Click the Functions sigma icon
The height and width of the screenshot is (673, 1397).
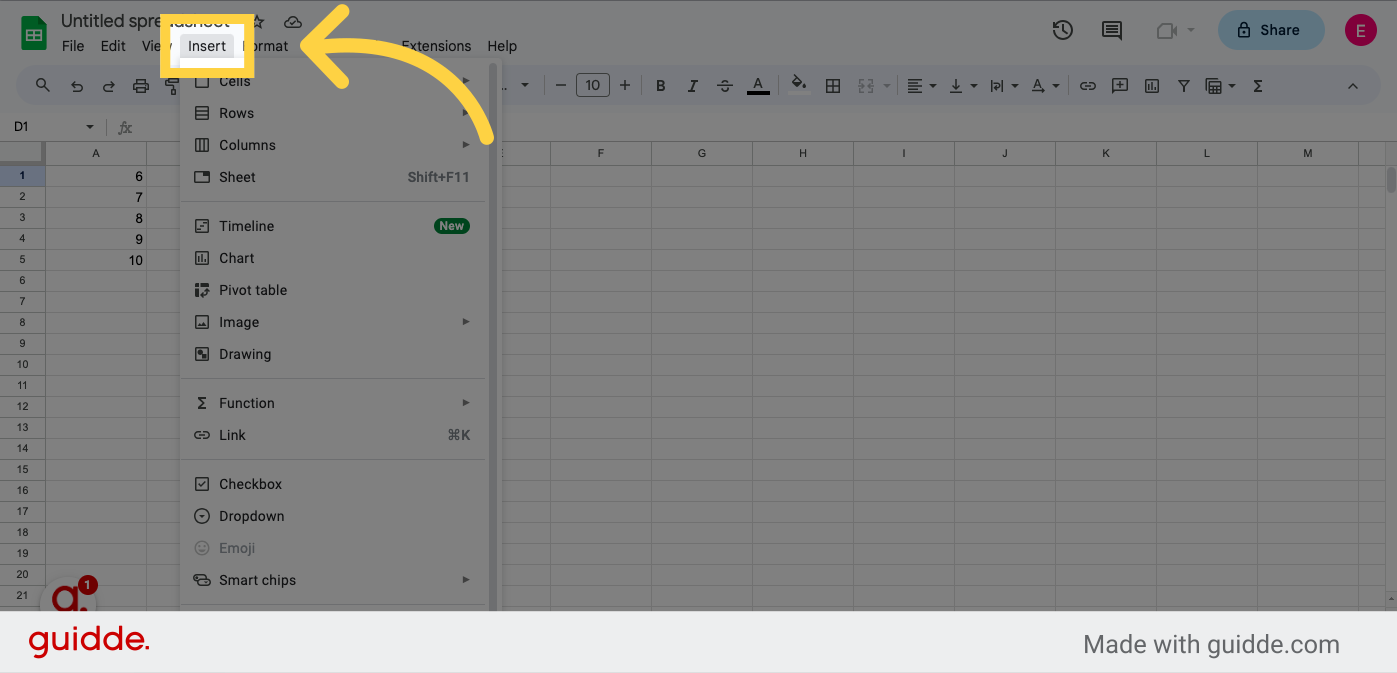point(1256,85)
